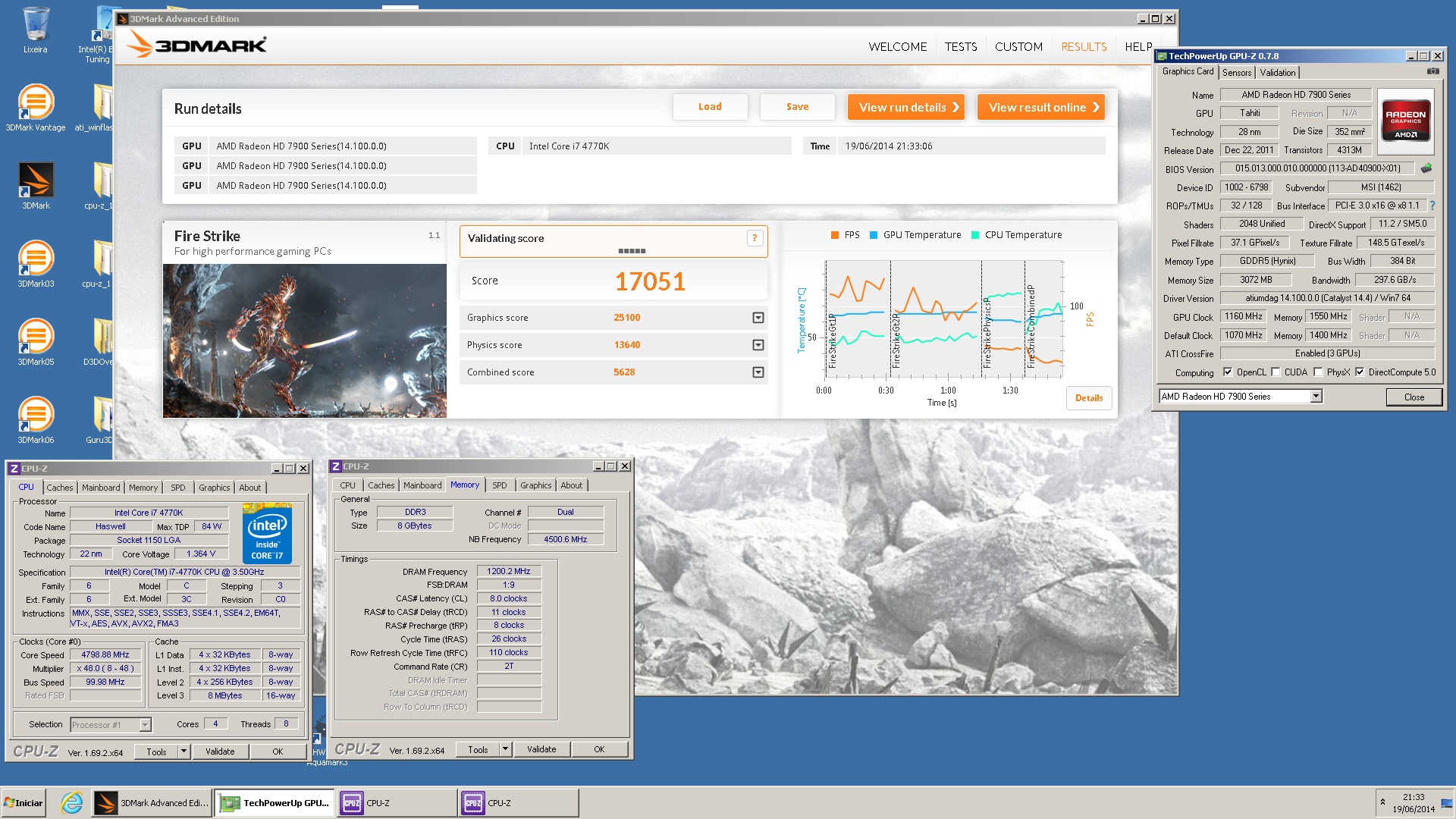Open Tools dropdown arrow in left CPU-Z
1456x819 pixels.
(x=183, y=752)
